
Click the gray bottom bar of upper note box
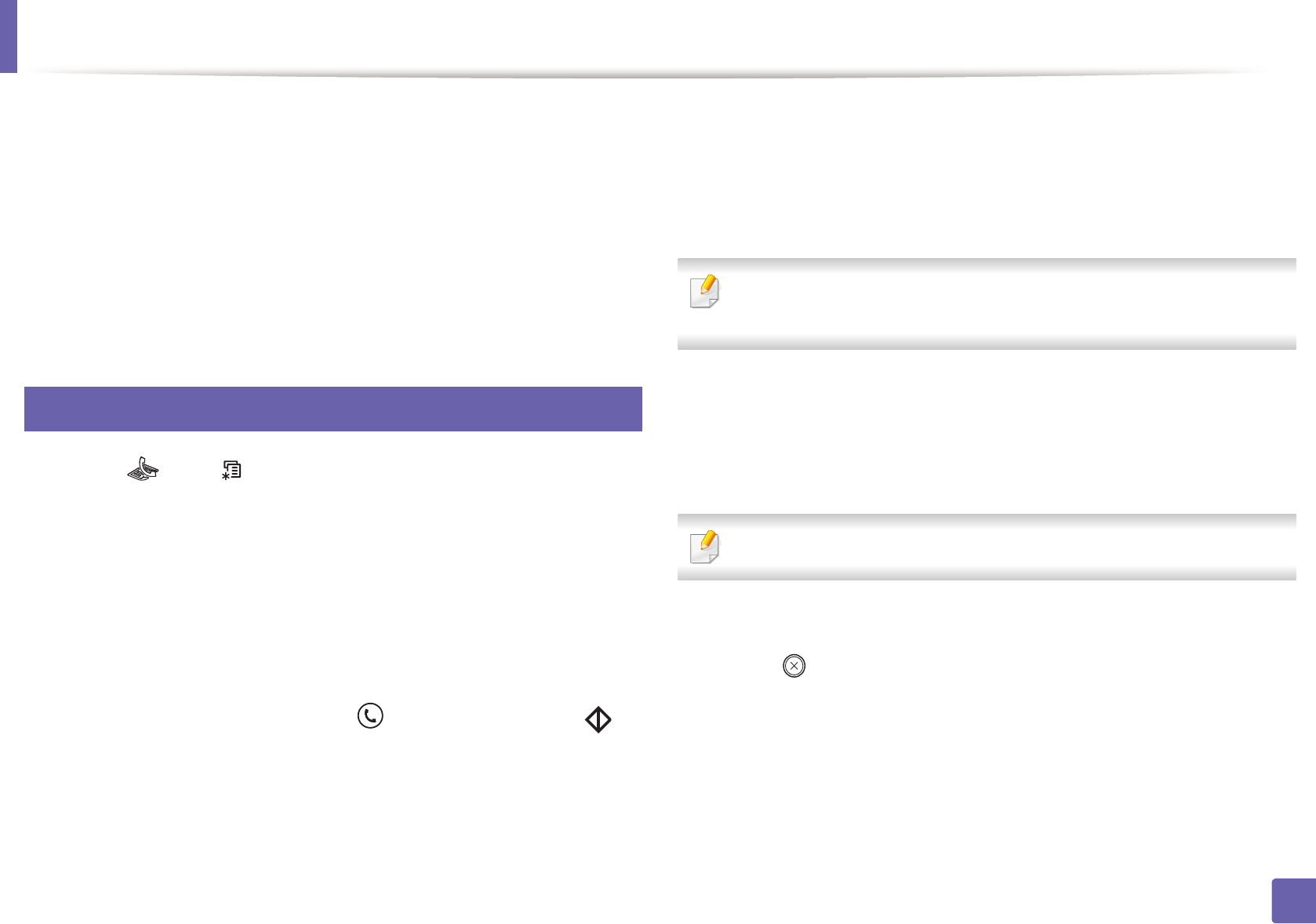pyautogui.click(x=987, y=343)
